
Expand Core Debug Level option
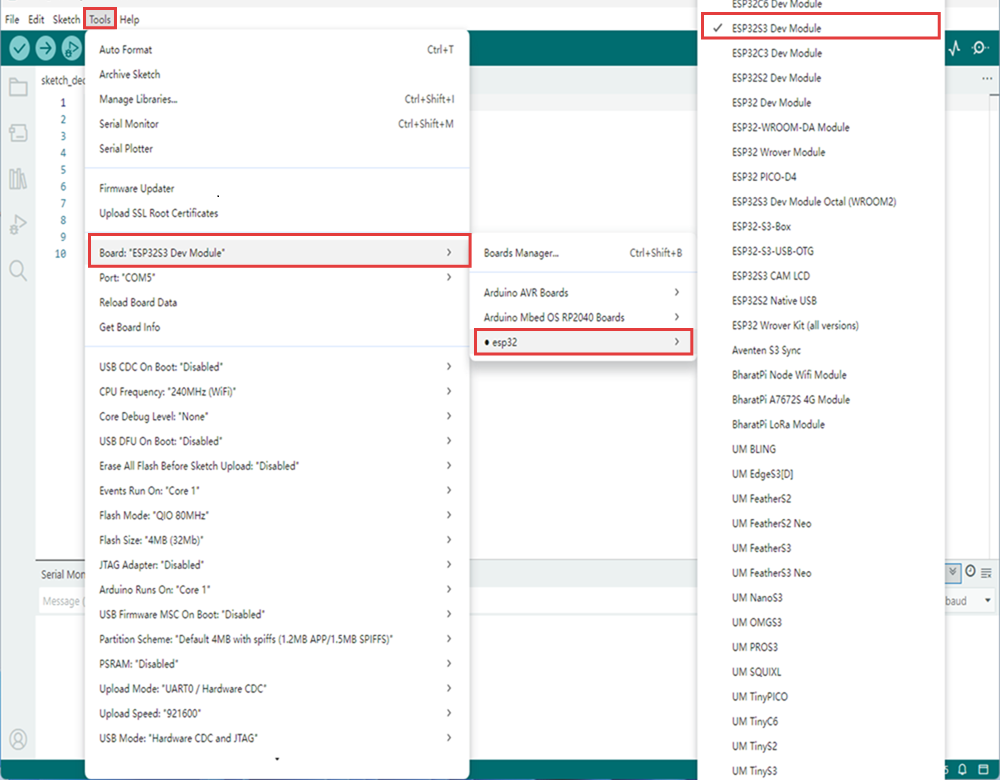coord(277,416)
